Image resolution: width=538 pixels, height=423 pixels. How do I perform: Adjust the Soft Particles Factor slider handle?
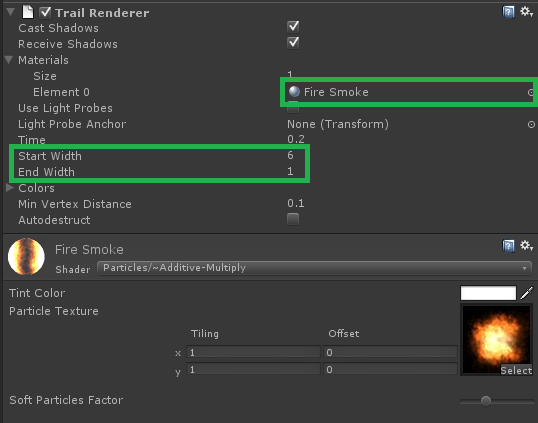click(x=486, y=401)
